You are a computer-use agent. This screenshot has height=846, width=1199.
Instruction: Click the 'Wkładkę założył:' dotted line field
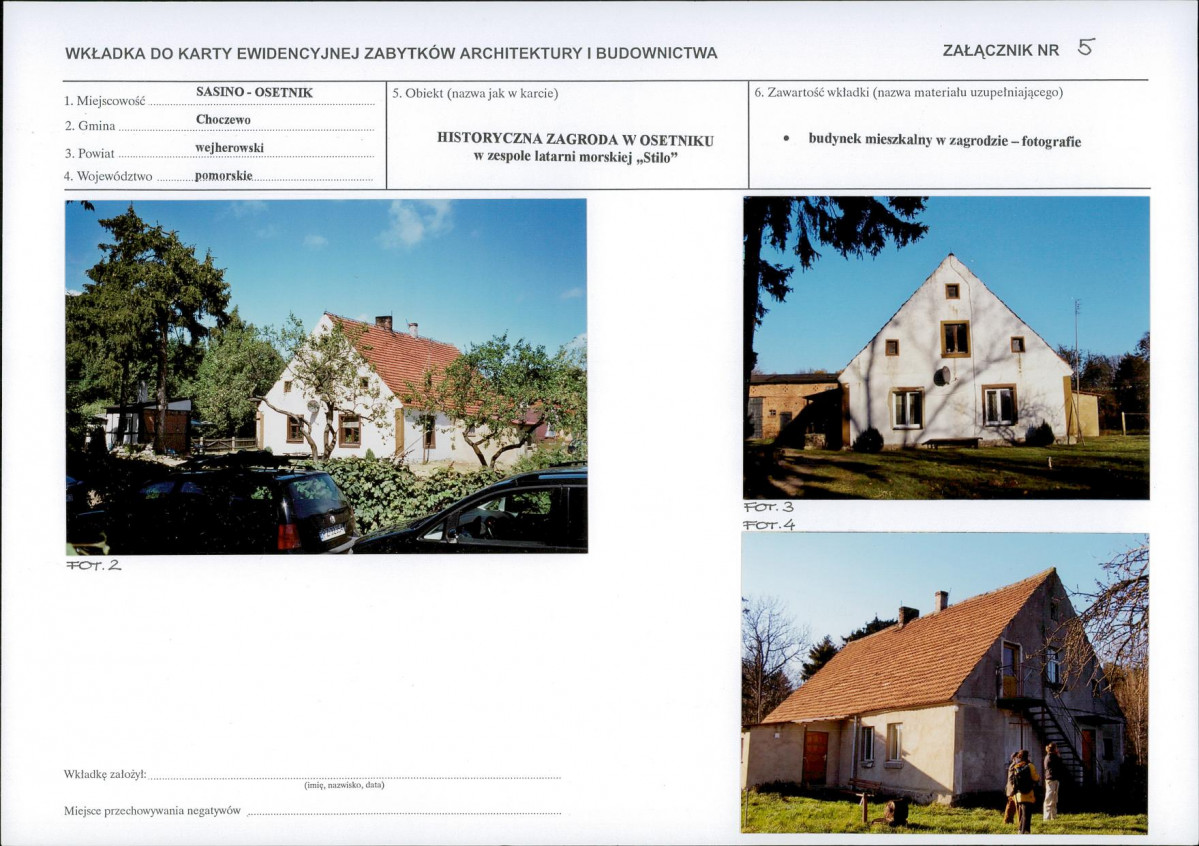pos(355,774)
